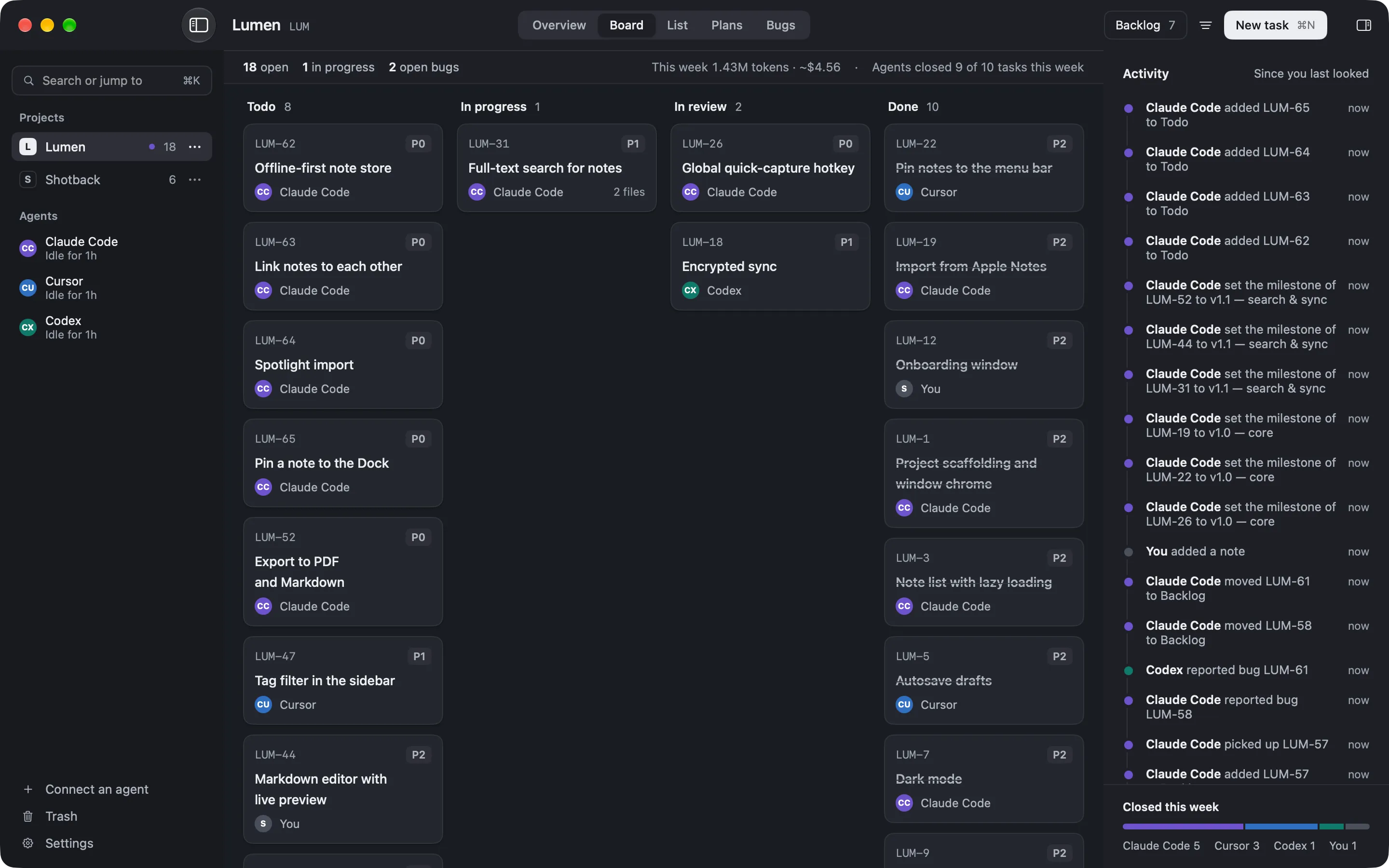Switch to the Board tab
Screen dimensions: 1389x868
(626, 25)
